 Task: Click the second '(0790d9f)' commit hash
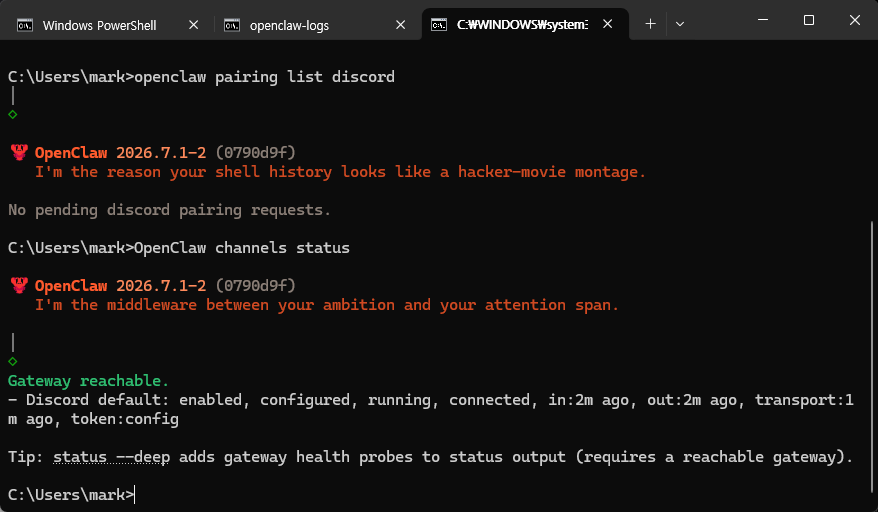click(x=255, y=286)
